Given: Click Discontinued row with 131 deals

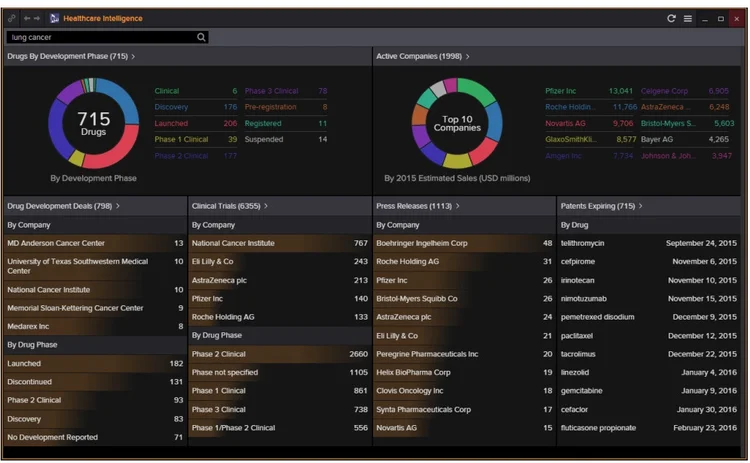Looking at the screenshot, I should click(x=95, y=382).
